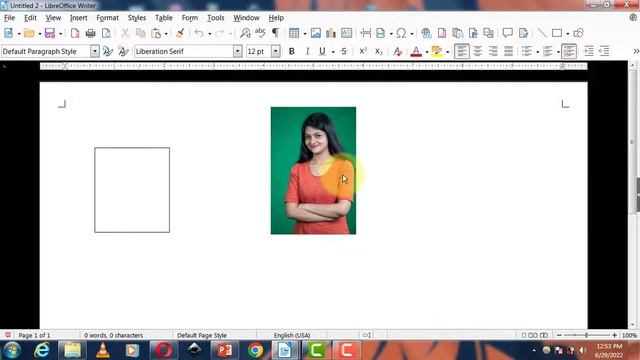The height and width of the screenshot is (360, 640).
Task: Toggle Justified alignment
Action: point(508,51)
